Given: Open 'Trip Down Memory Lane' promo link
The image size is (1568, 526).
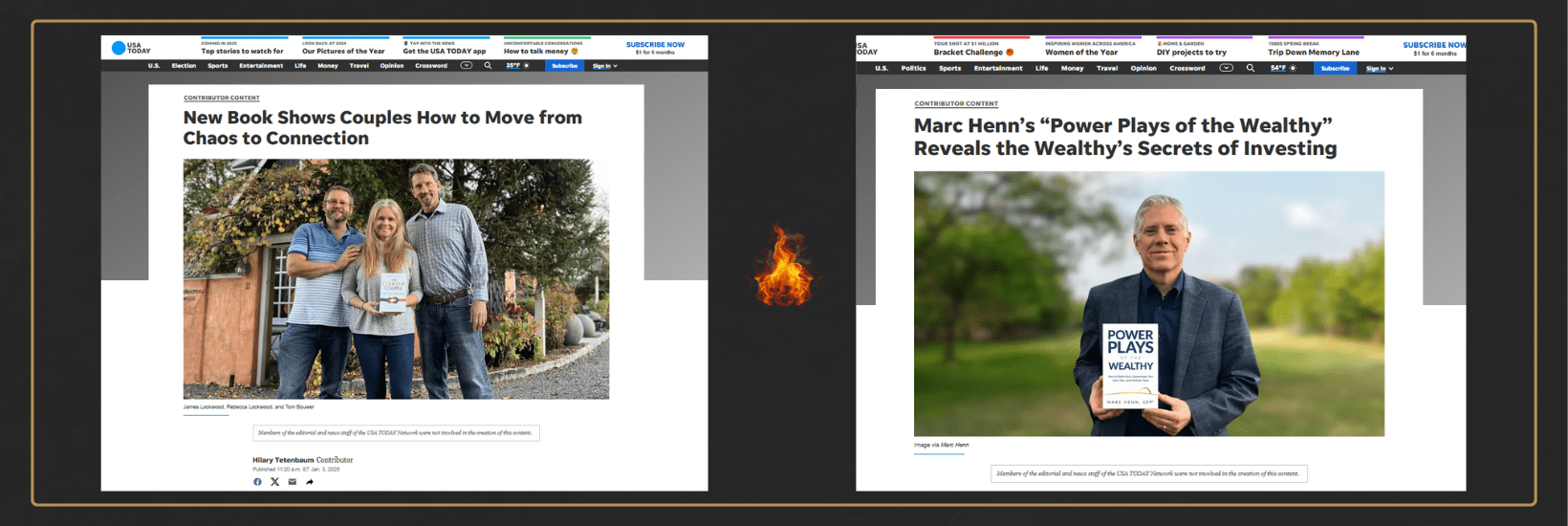Looking at the screenshot, I should [x=1314, y=53].
